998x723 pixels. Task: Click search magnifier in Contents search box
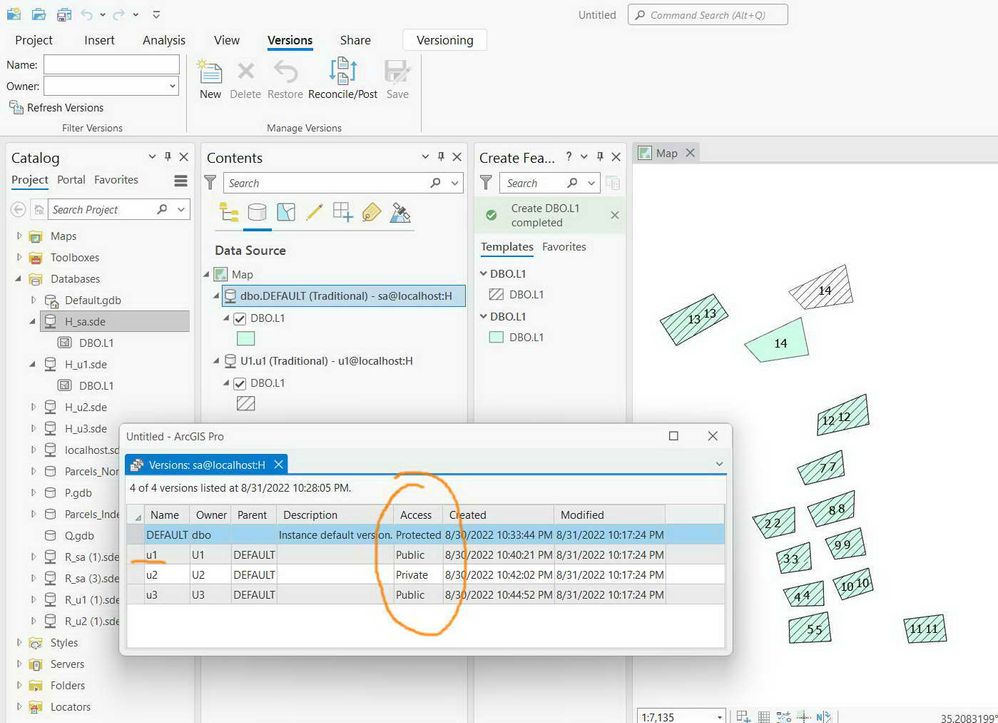[435, 183]
